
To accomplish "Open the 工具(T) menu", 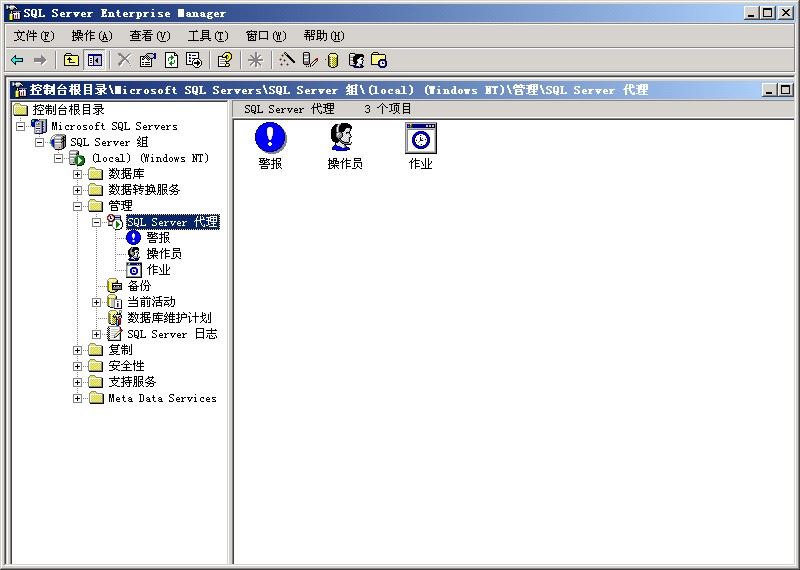I will (x=208, y=36).
